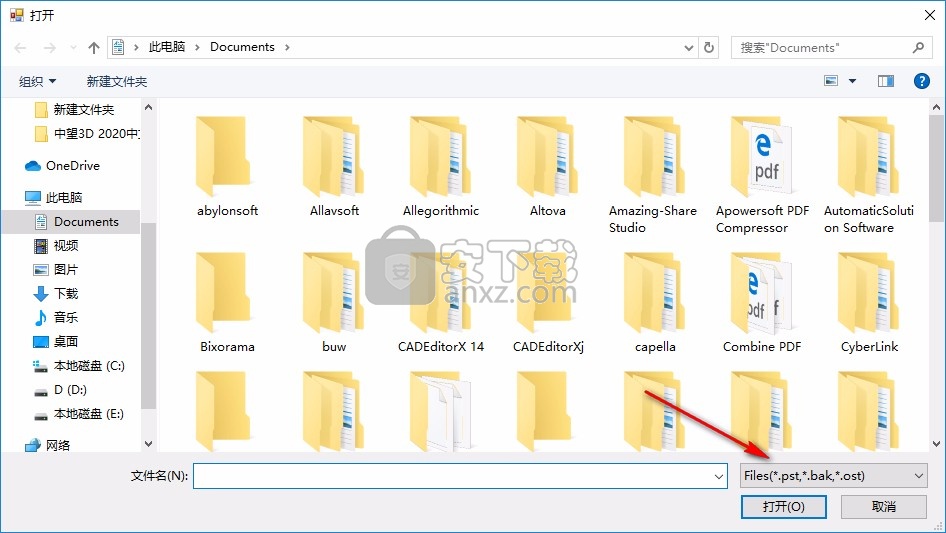Change the view layout icon
946x533 pixels.
tap(831, 80)
